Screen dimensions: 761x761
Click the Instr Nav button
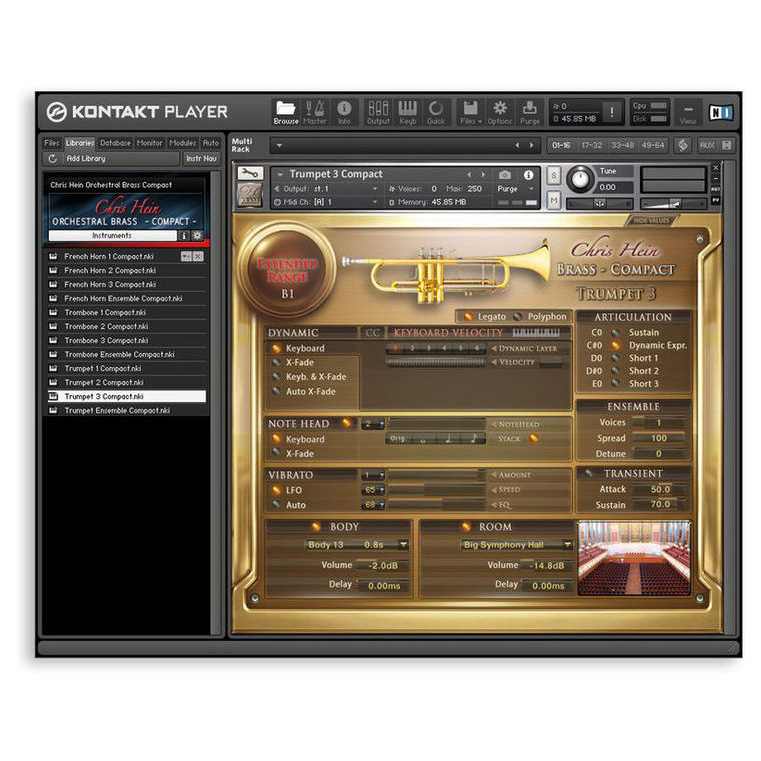(x=201, y=159)
